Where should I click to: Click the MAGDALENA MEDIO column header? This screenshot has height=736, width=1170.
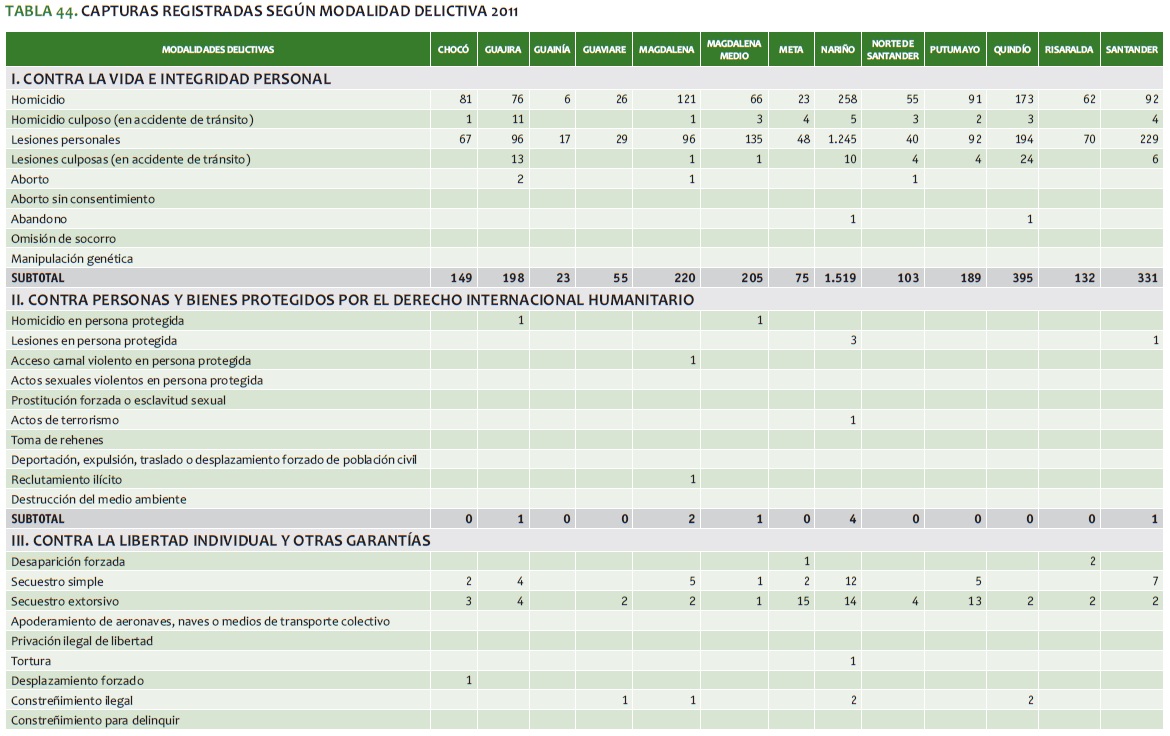click(733, 49)
